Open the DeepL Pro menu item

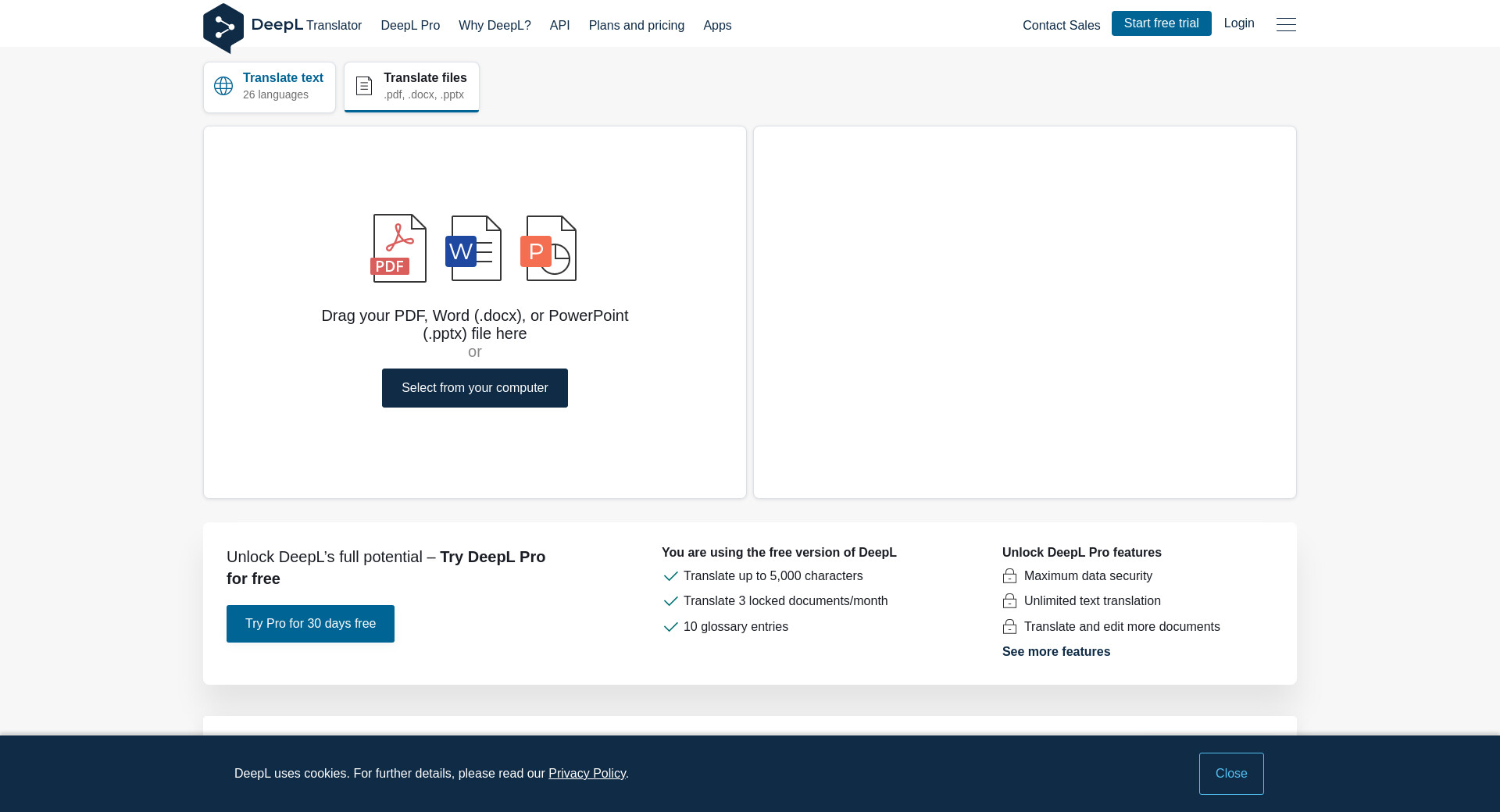410,26
